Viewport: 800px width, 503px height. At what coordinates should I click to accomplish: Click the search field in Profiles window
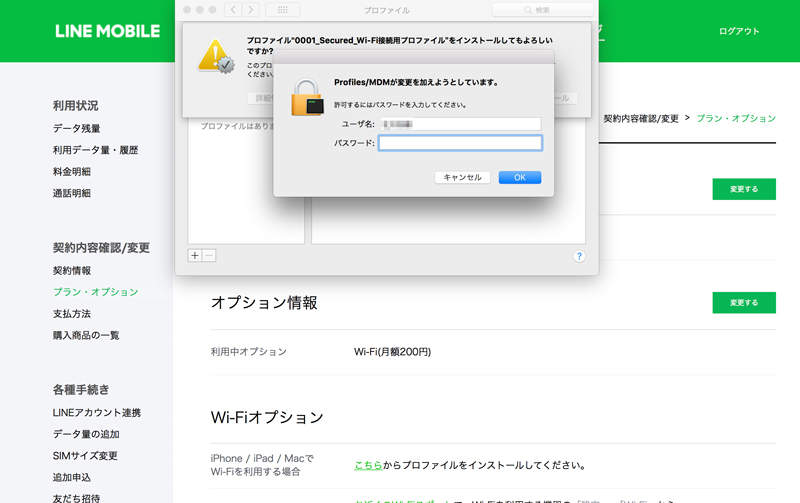tap(542, 10)
